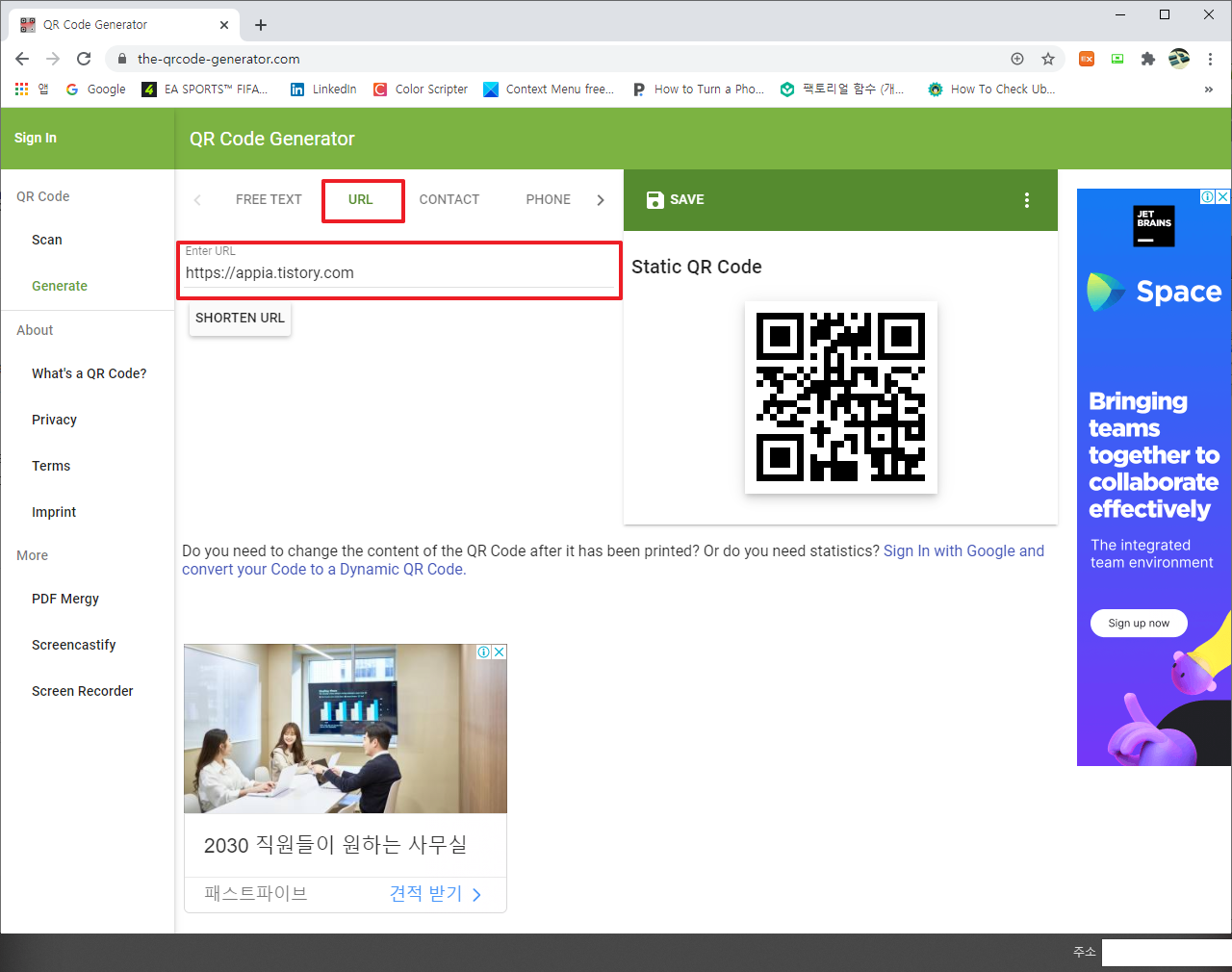1232x972 pixels.
Task: Open the Imprint page
Action: (x=54, y=512)
